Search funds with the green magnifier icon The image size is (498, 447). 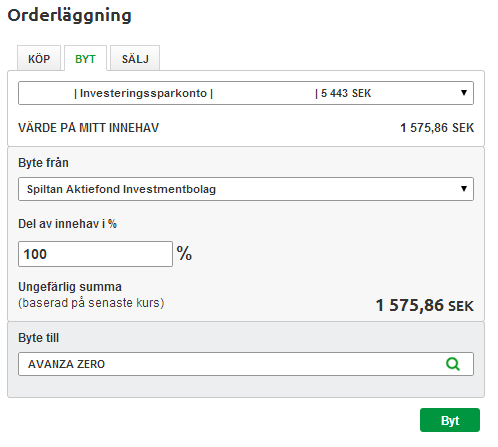[x=453, y=364]
